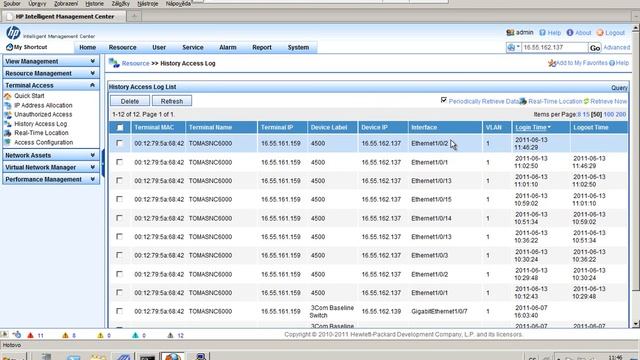Click the Delete button
The height and width of the screenshot is (360, 640).
coord(130,101)
